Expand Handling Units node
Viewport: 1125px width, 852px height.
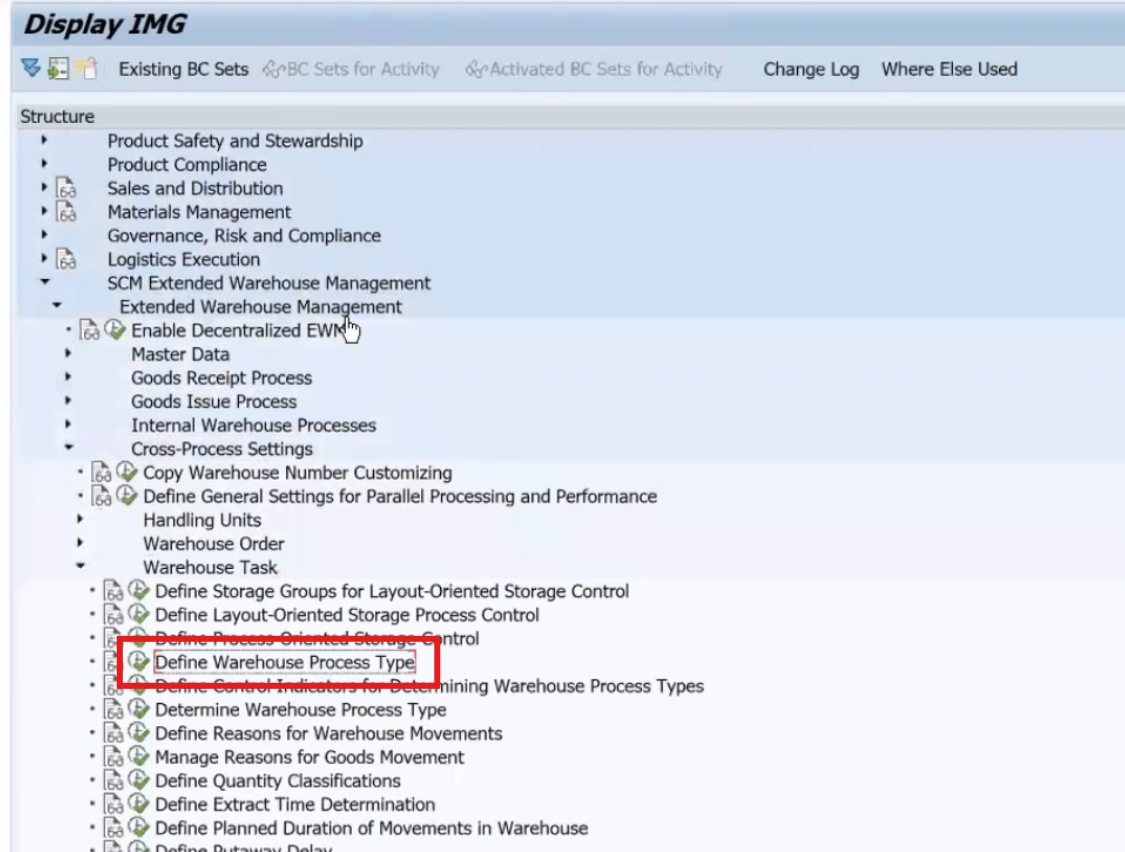(x=80, y=519)
